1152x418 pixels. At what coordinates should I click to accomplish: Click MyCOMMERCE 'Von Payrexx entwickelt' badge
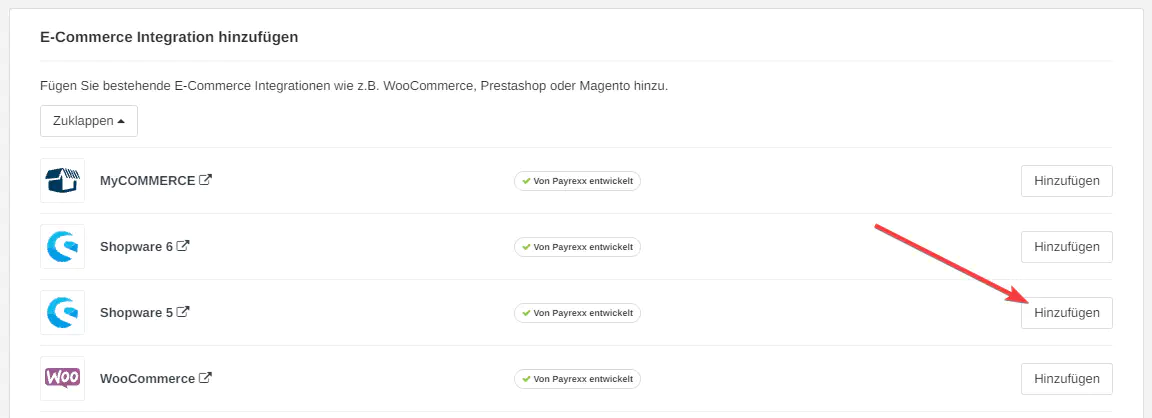pyautogui.click(x=577, y=181)
